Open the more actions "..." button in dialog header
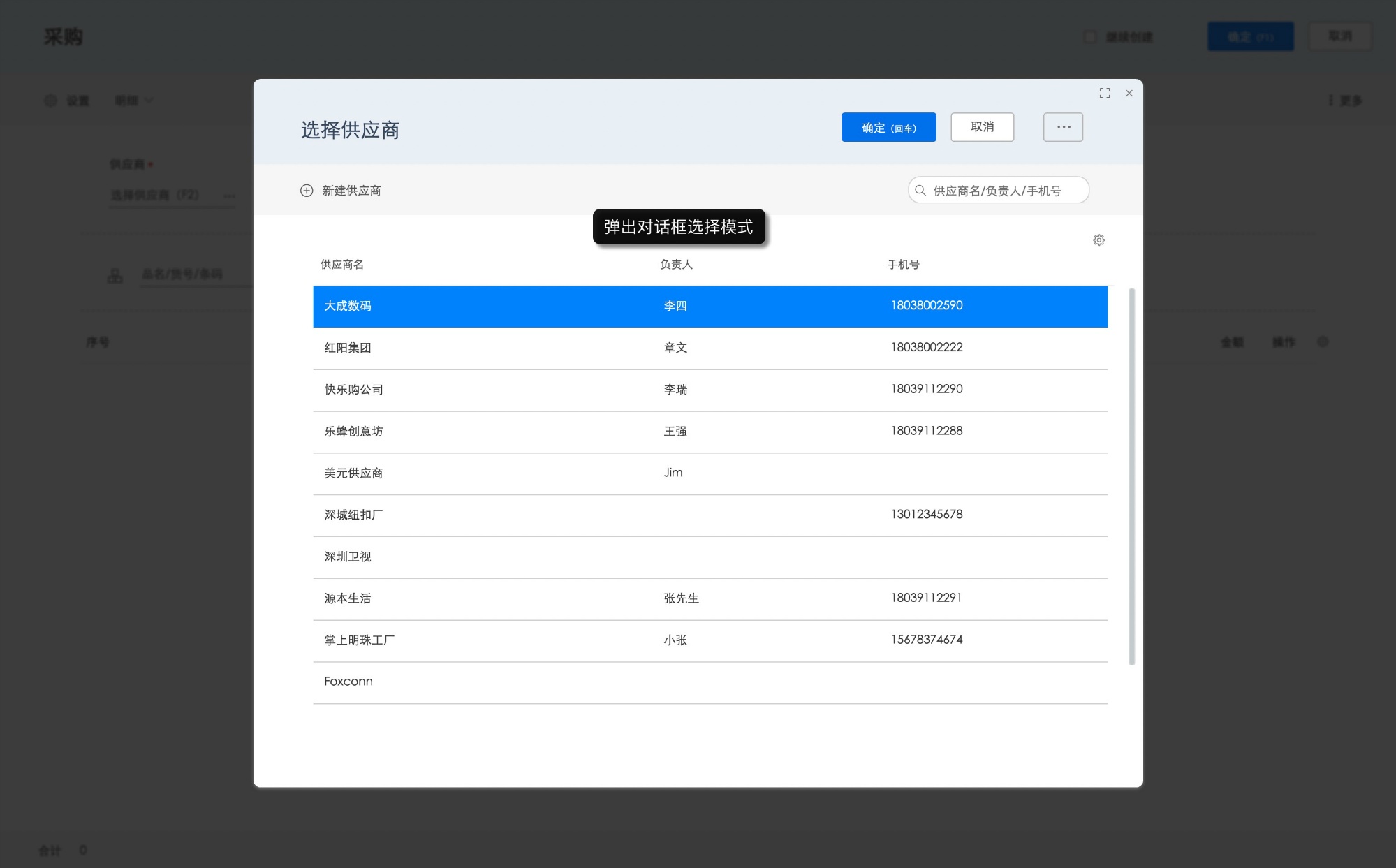 click(1063, 126)
